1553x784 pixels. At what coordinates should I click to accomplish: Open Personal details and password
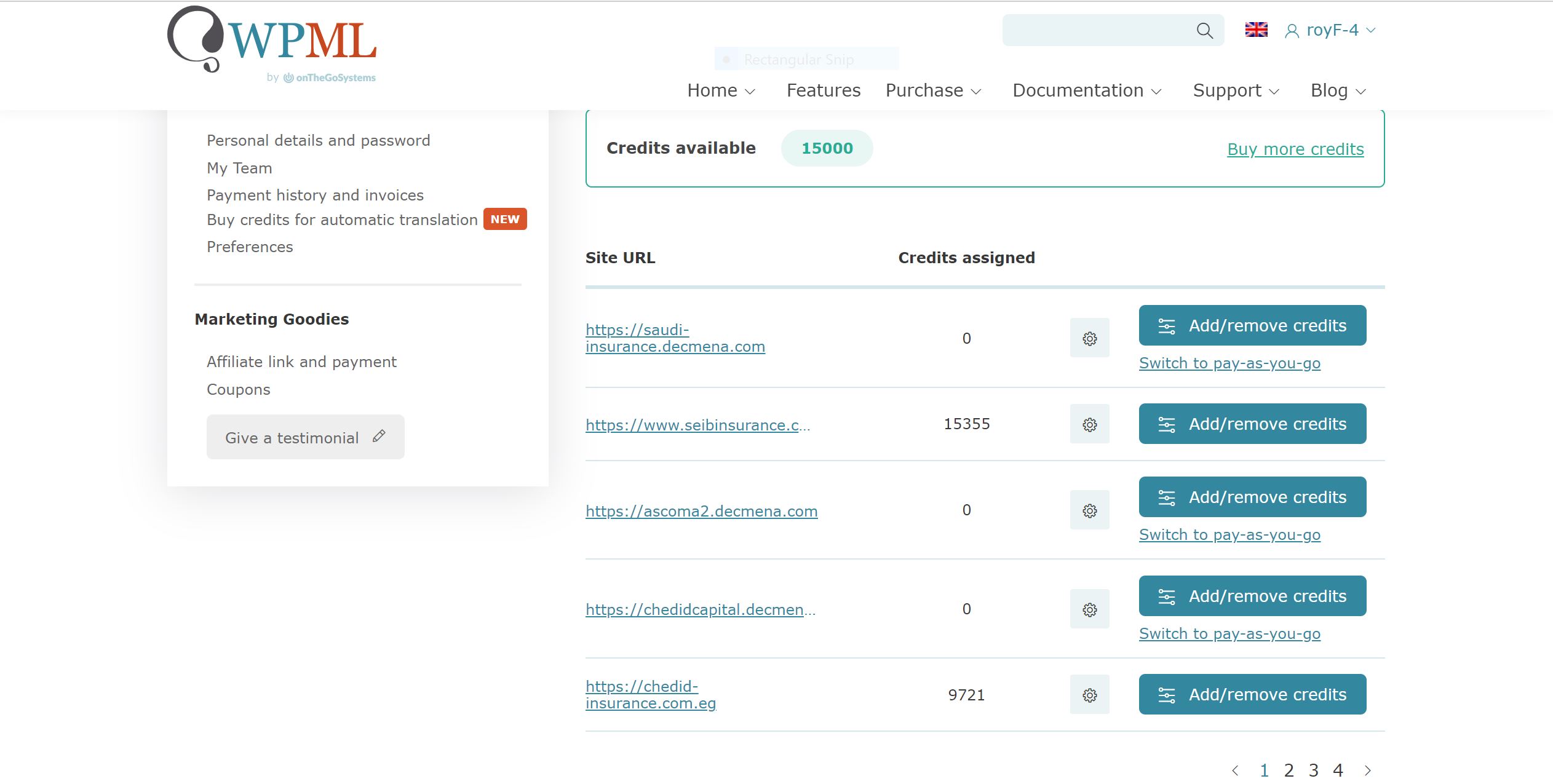(318, 140)
